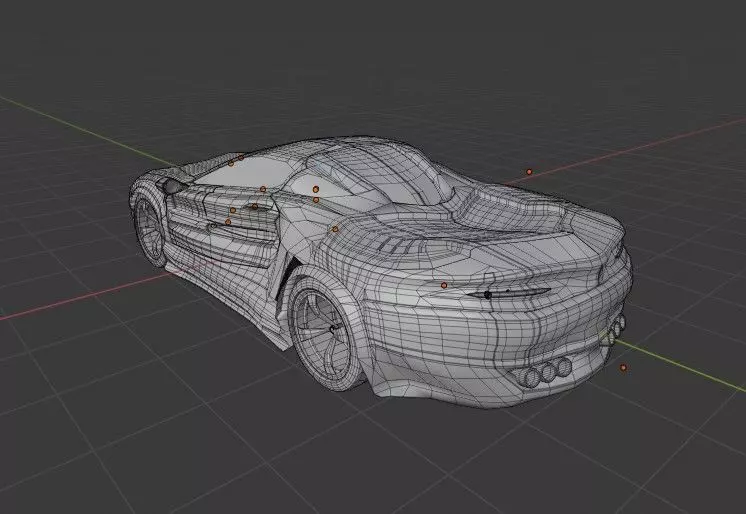The width and height of the screenshot is (746, 514).
Task: Select the lone orange origin dot behind the car
Action: coord(529,172)
